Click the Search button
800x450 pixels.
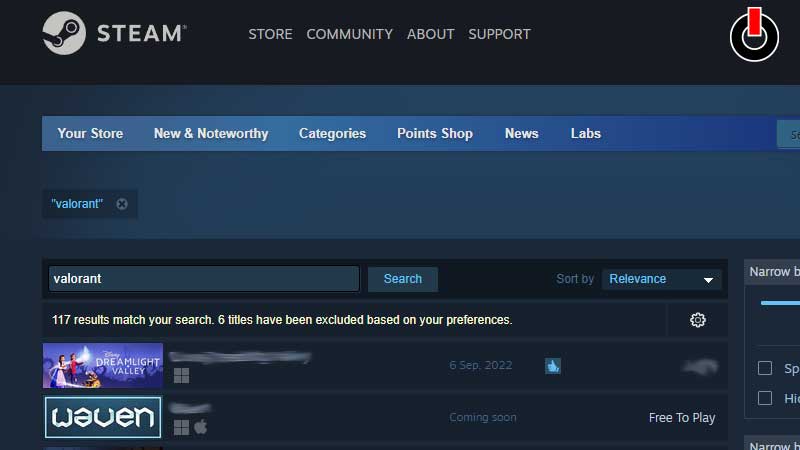pos(403,279)
